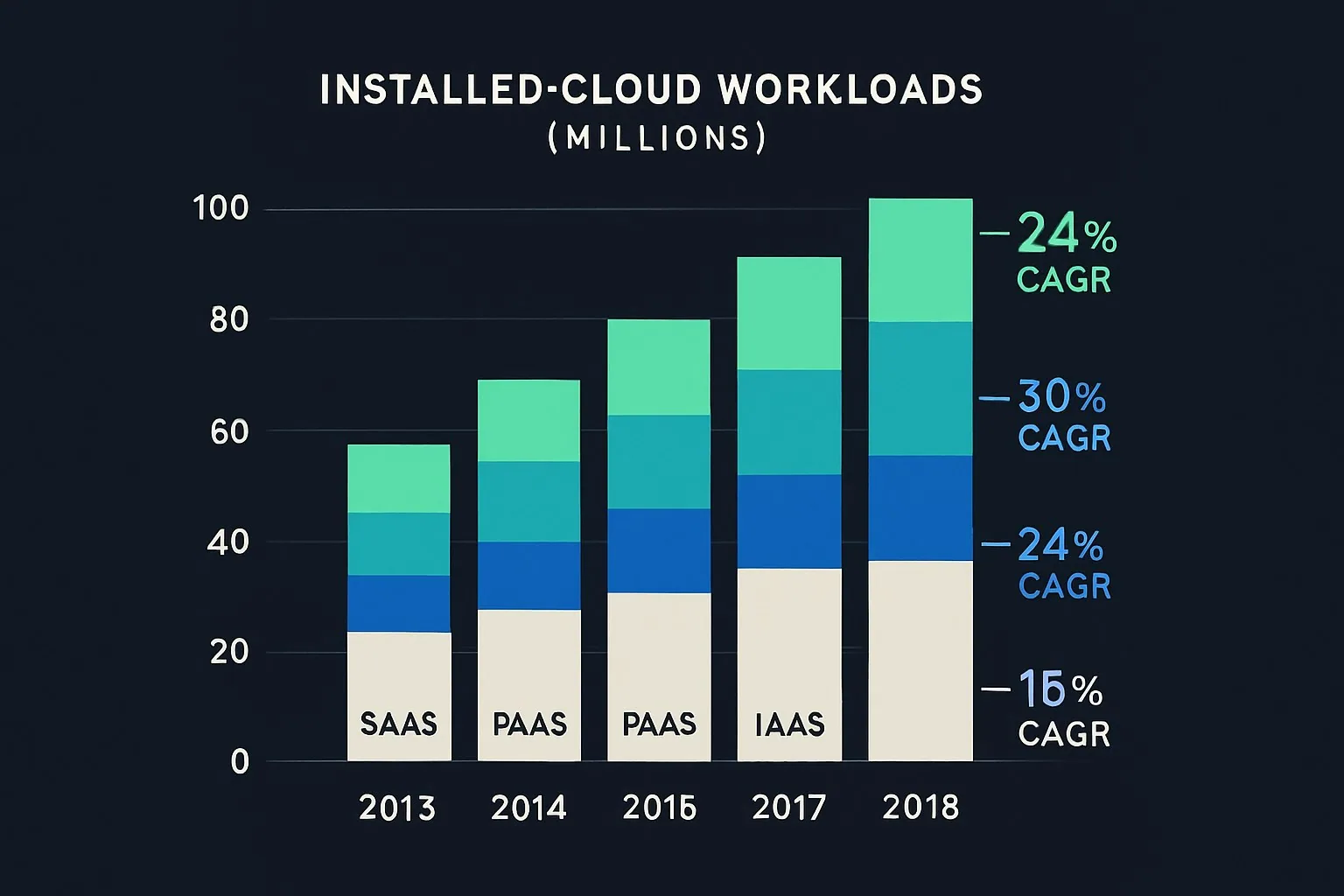Click the light green top segment of 2018 bar
This screenshot has height=896, width=1344.
tap(920, 261)
